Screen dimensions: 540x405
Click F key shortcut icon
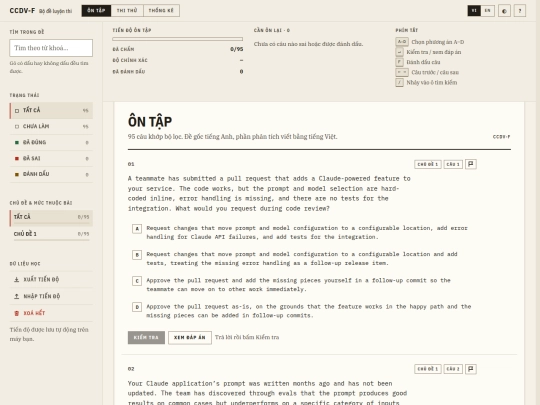click(x=399, y=62)
